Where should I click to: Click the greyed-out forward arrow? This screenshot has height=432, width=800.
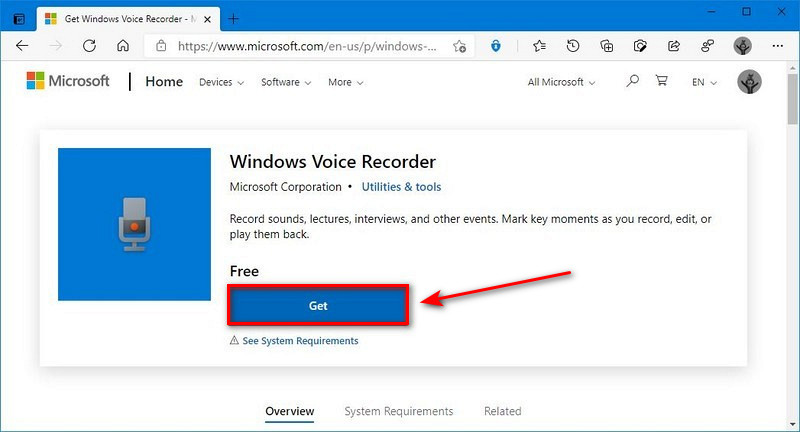coord(55,46)
